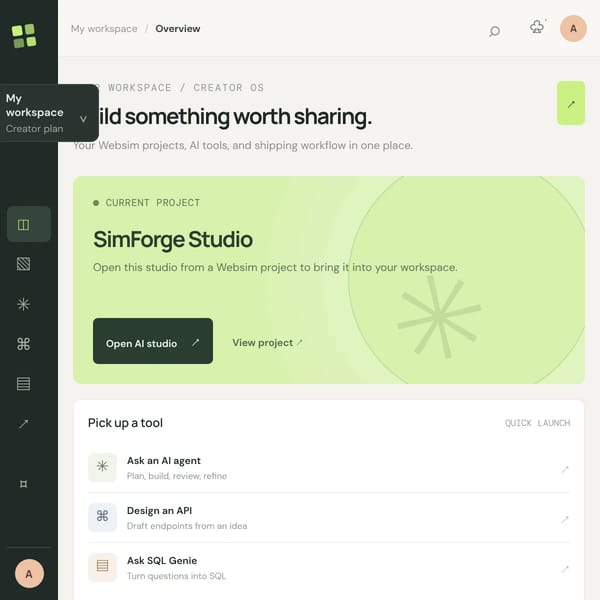600x600 pixels.
Task: Click the SimForge Studio project title
Action: pos(173,240)
